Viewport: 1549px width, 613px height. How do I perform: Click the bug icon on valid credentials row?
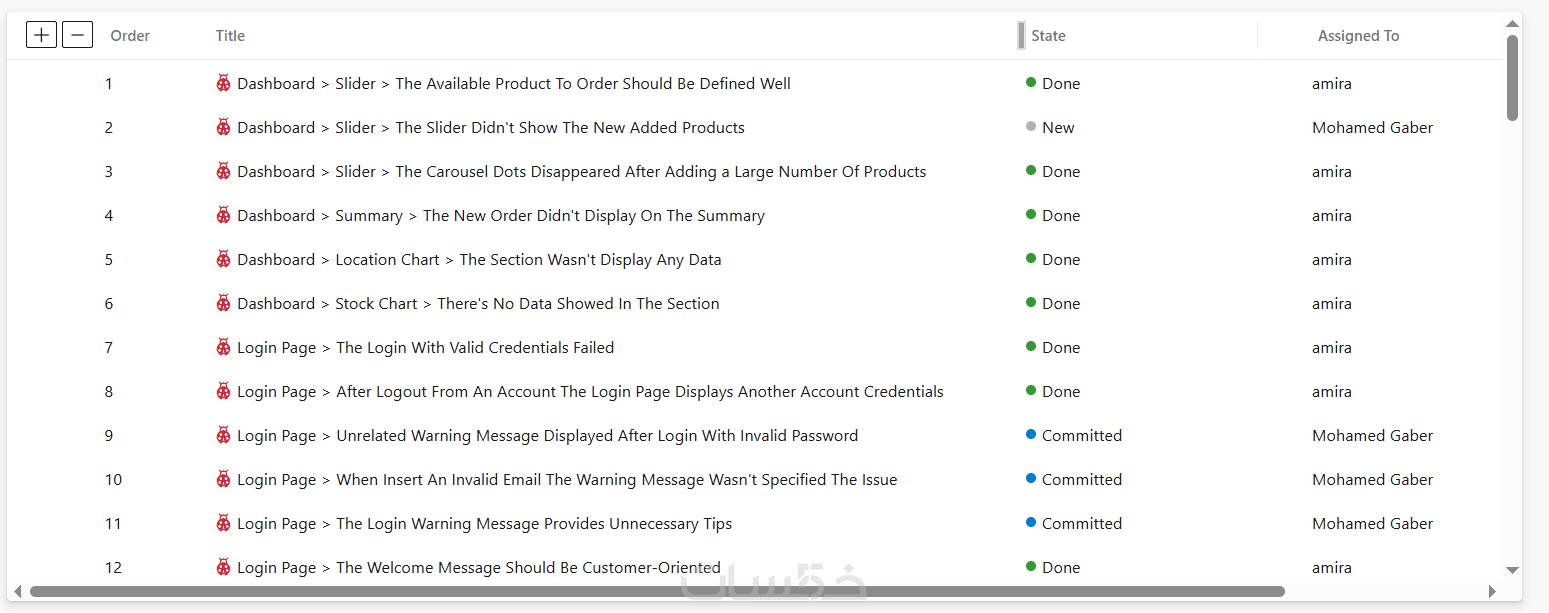[x=224, y=347]
